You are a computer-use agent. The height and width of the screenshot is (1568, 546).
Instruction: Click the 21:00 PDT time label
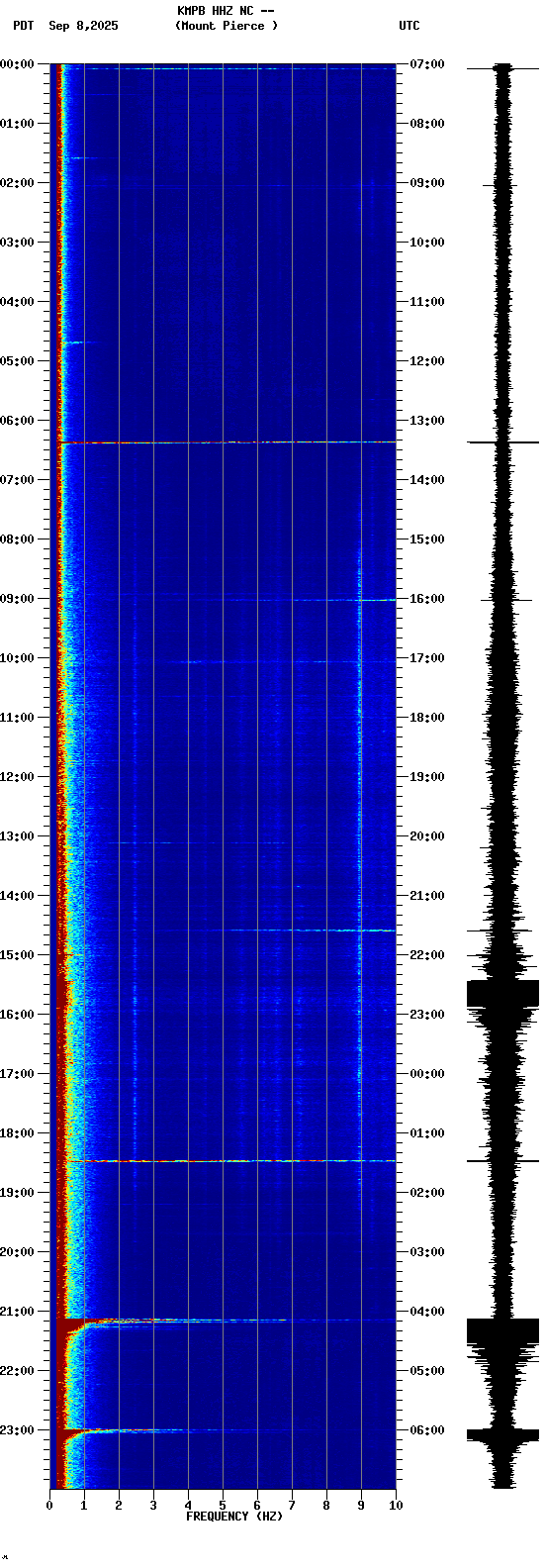(17, 1312)
